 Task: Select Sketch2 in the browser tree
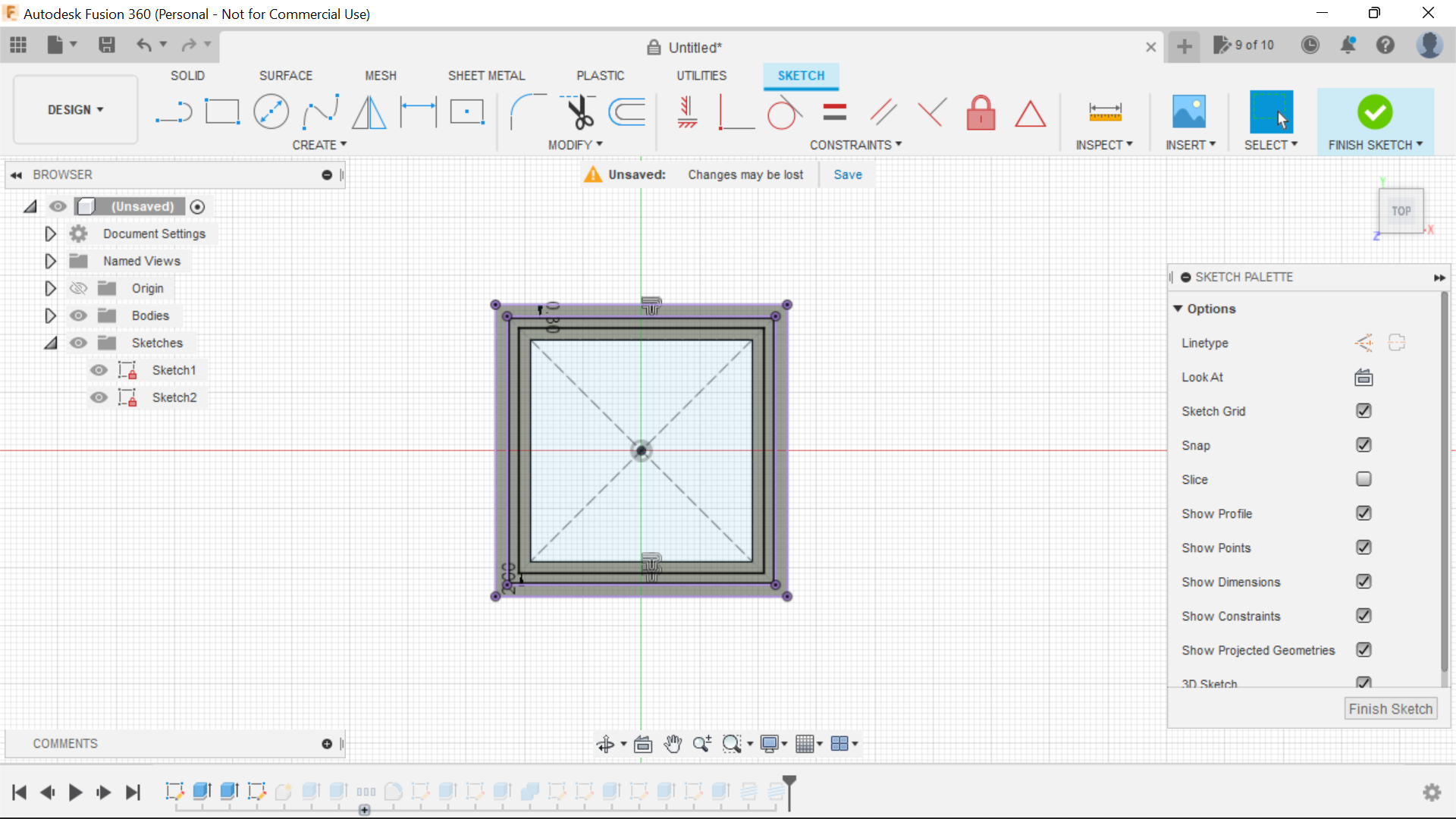click(174, 397)
